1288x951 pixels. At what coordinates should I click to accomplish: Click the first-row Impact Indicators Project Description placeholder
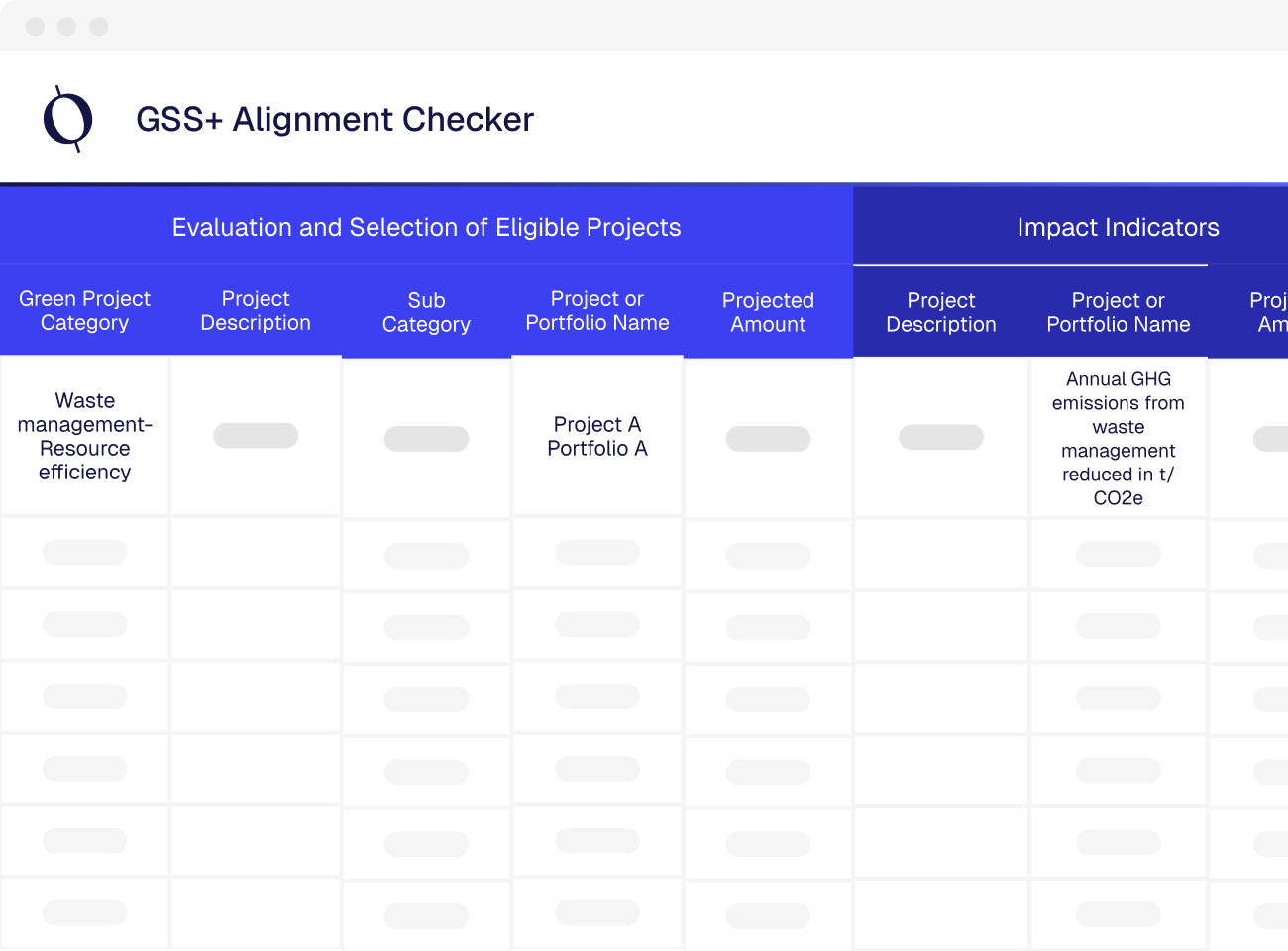941,437
